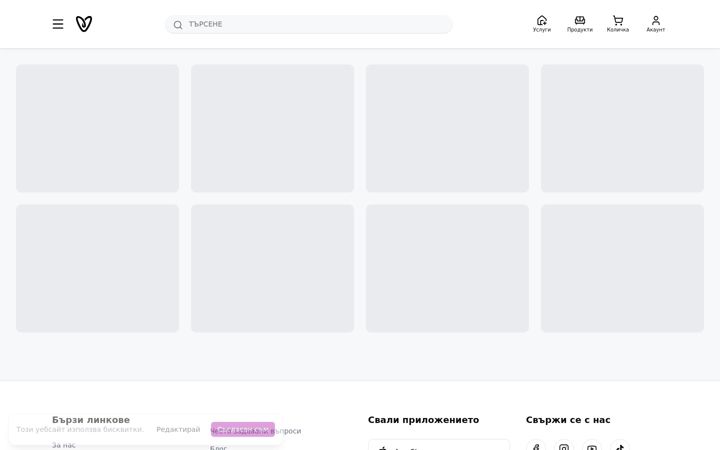
Task: Open the Количка shopping cart
Action: tap(618, 24)
